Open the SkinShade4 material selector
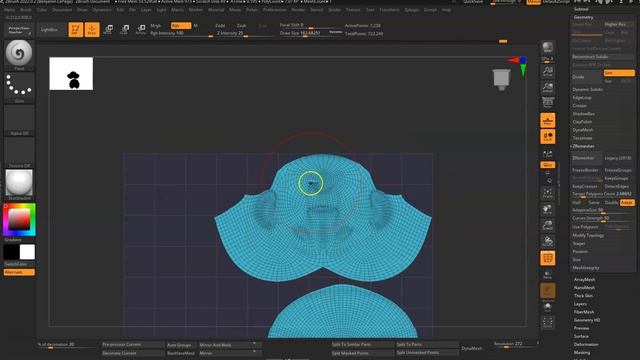 click(x=19, y=183)
